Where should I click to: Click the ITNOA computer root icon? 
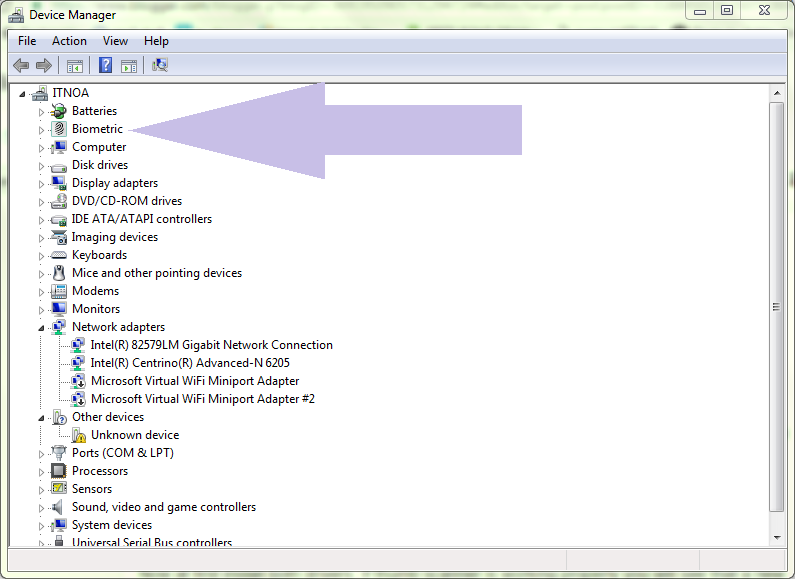pos(40,93)
